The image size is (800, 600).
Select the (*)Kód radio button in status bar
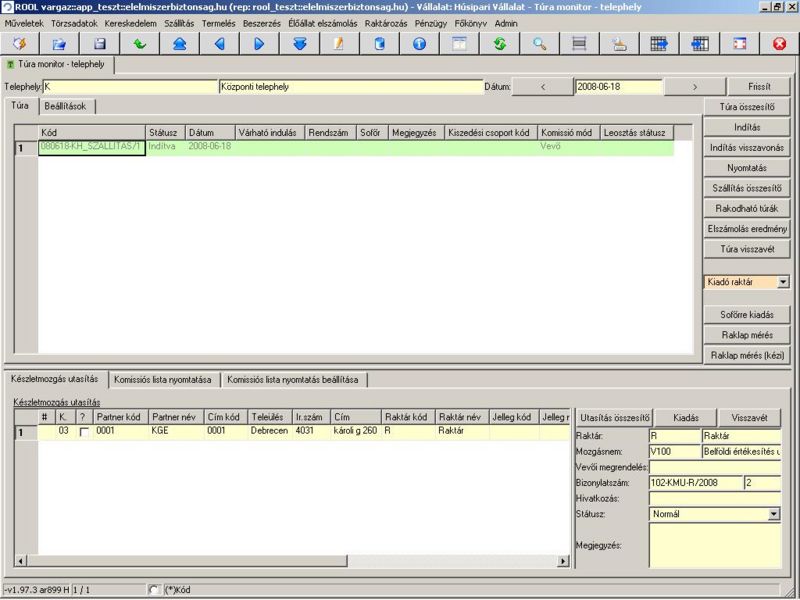(x=154, y=589)
